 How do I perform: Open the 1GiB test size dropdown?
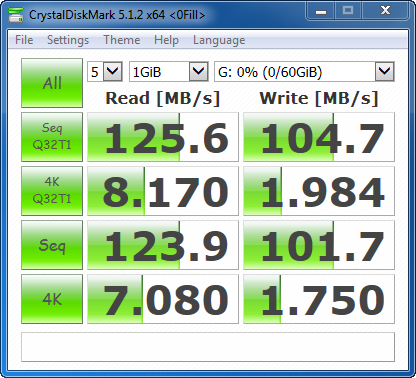click(169, 71)
